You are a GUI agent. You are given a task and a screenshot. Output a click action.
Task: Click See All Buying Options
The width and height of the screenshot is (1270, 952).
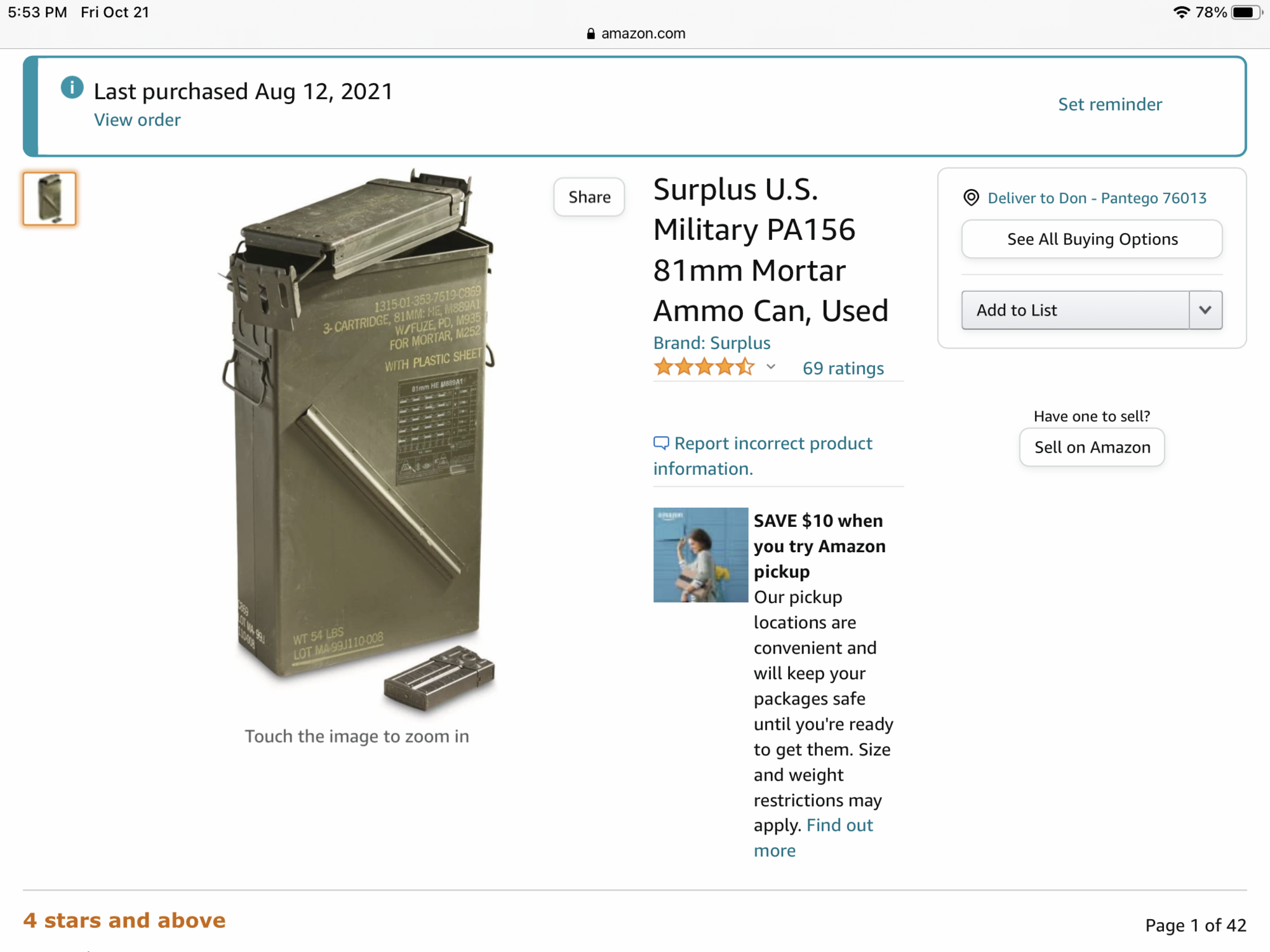(x=1092, y=239)
